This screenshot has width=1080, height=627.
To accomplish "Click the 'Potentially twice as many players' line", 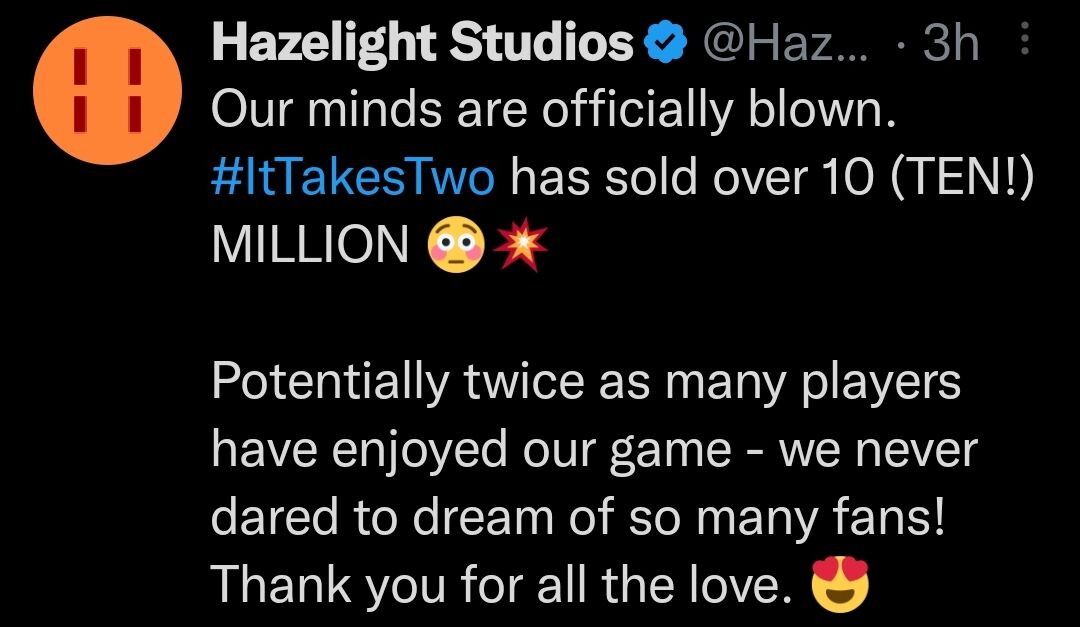I will tap(585, 383).
